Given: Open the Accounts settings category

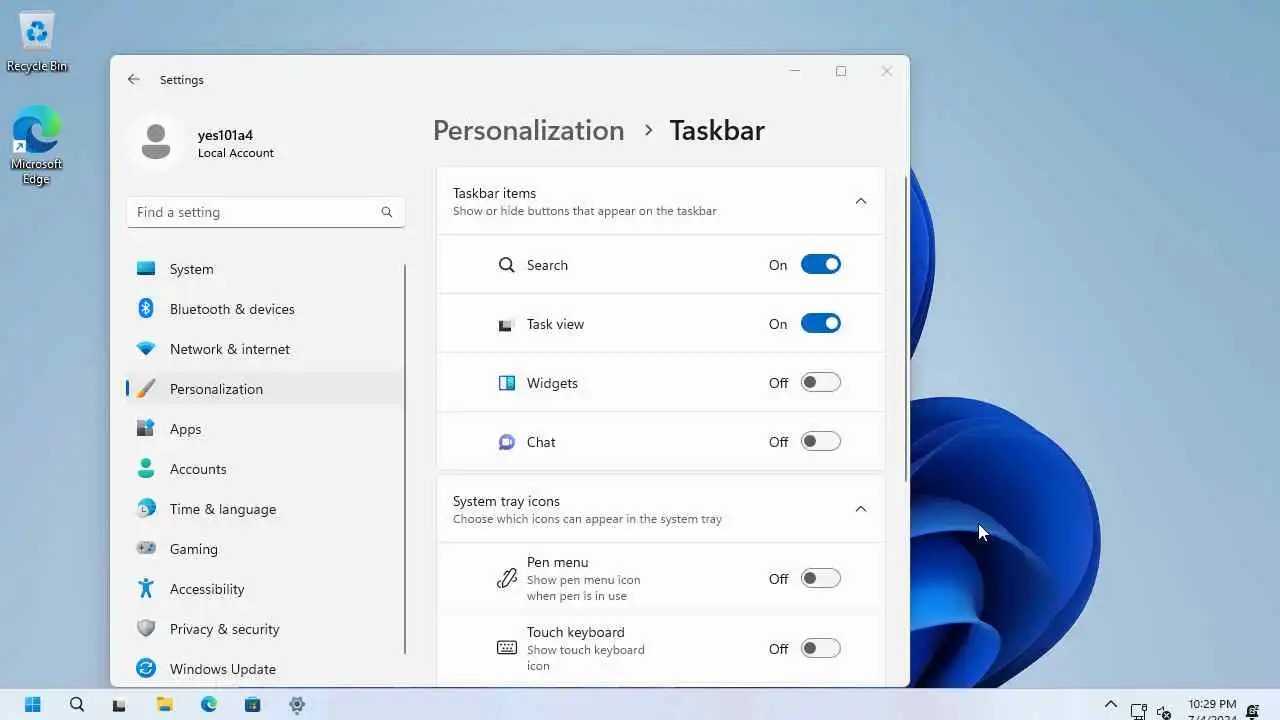Looking at the screenshot, I should point(266,469).
